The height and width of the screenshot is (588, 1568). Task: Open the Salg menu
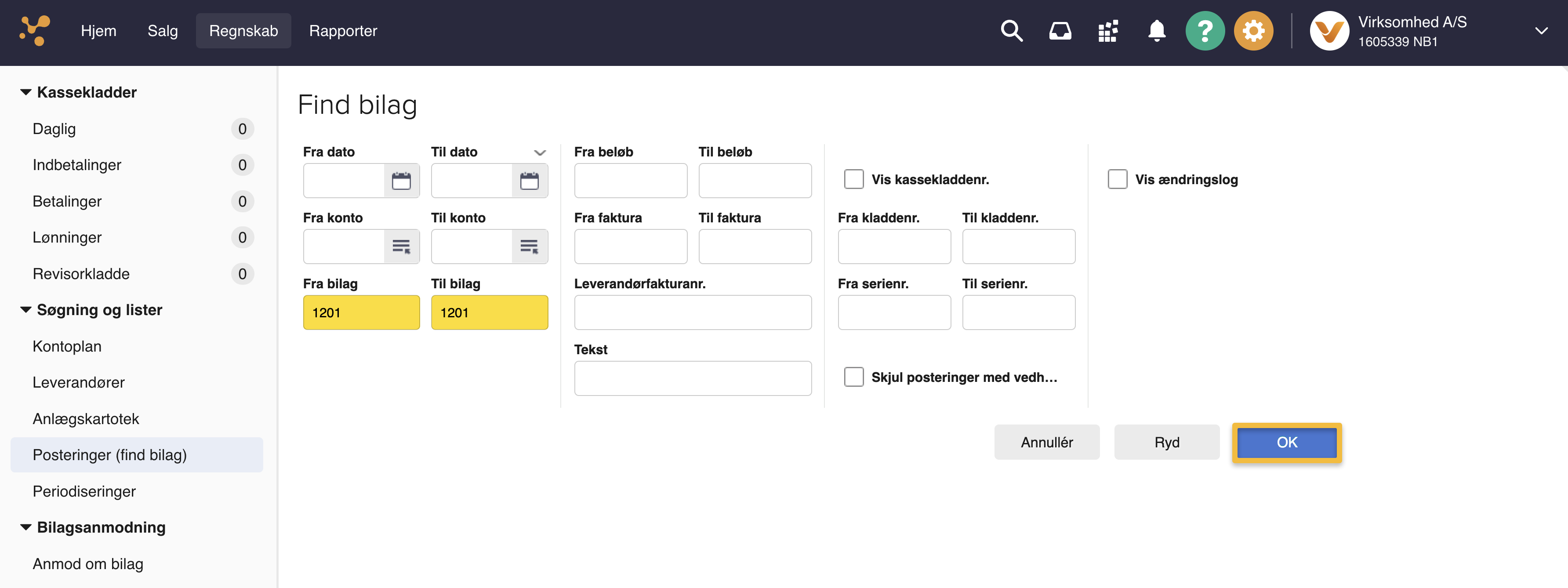(x=163, y=30)
